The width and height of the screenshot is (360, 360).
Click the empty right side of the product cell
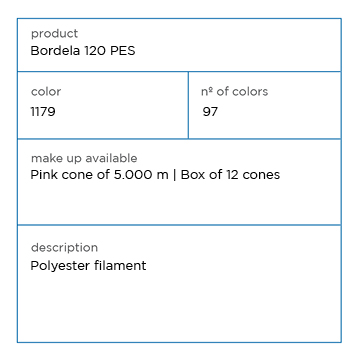coord(240,45)
